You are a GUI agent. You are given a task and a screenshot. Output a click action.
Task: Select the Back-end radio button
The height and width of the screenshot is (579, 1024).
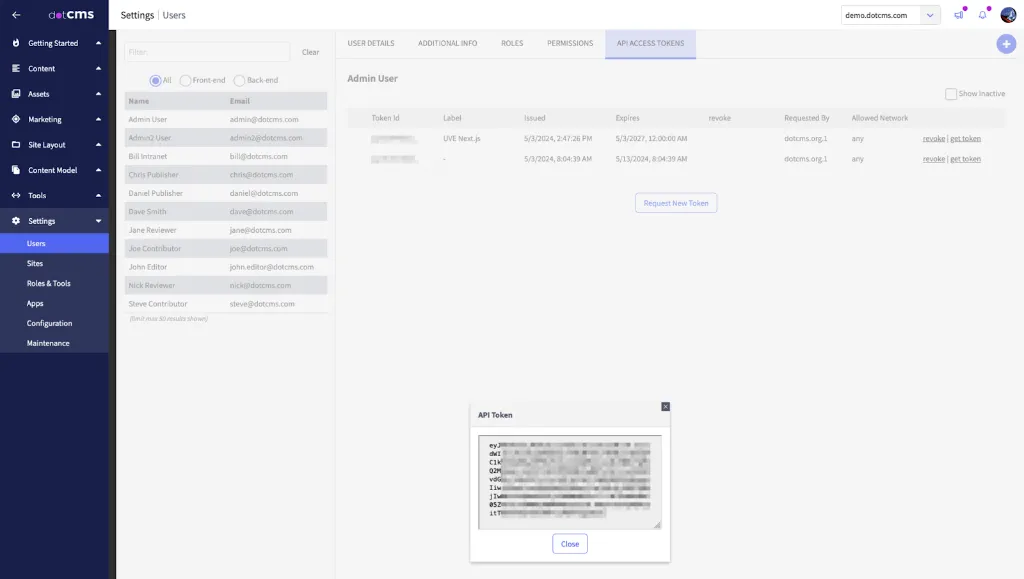(x=239, y=80)
